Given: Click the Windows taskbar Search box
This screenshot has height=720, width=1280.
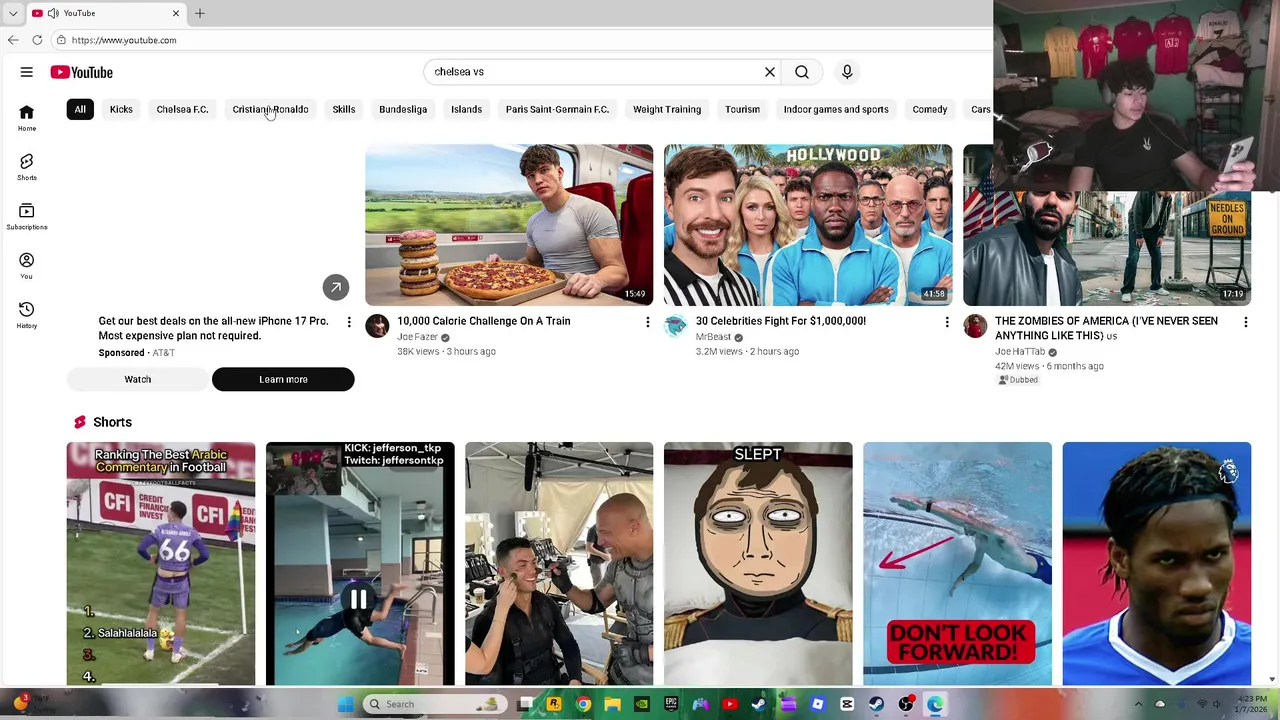Looking at the screenshot, I should pos(435,704).
